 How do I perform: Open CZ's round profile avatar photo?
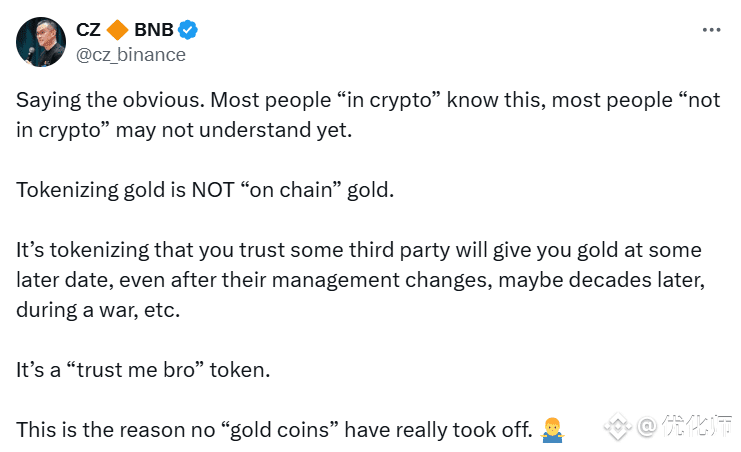click(x=41, y=42)
